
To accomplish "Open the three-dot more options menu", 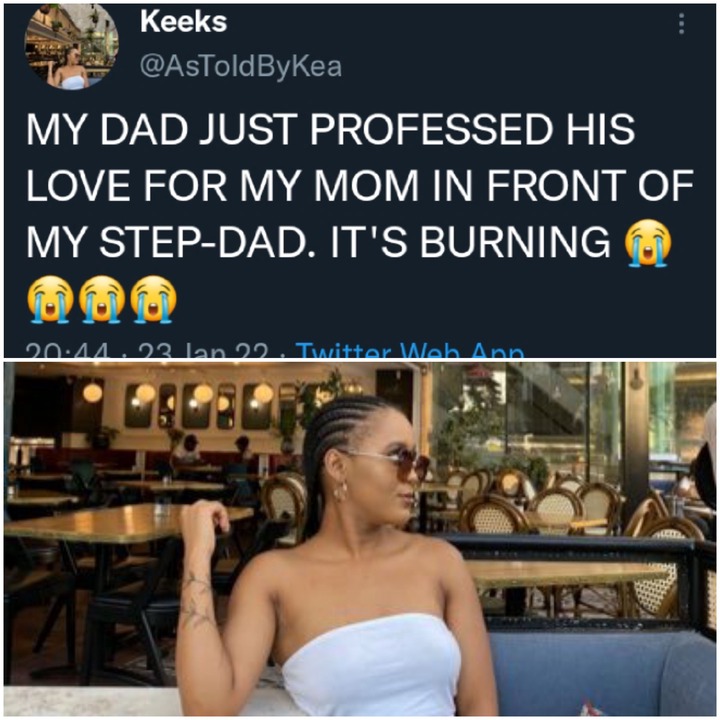I will point(681,23).
